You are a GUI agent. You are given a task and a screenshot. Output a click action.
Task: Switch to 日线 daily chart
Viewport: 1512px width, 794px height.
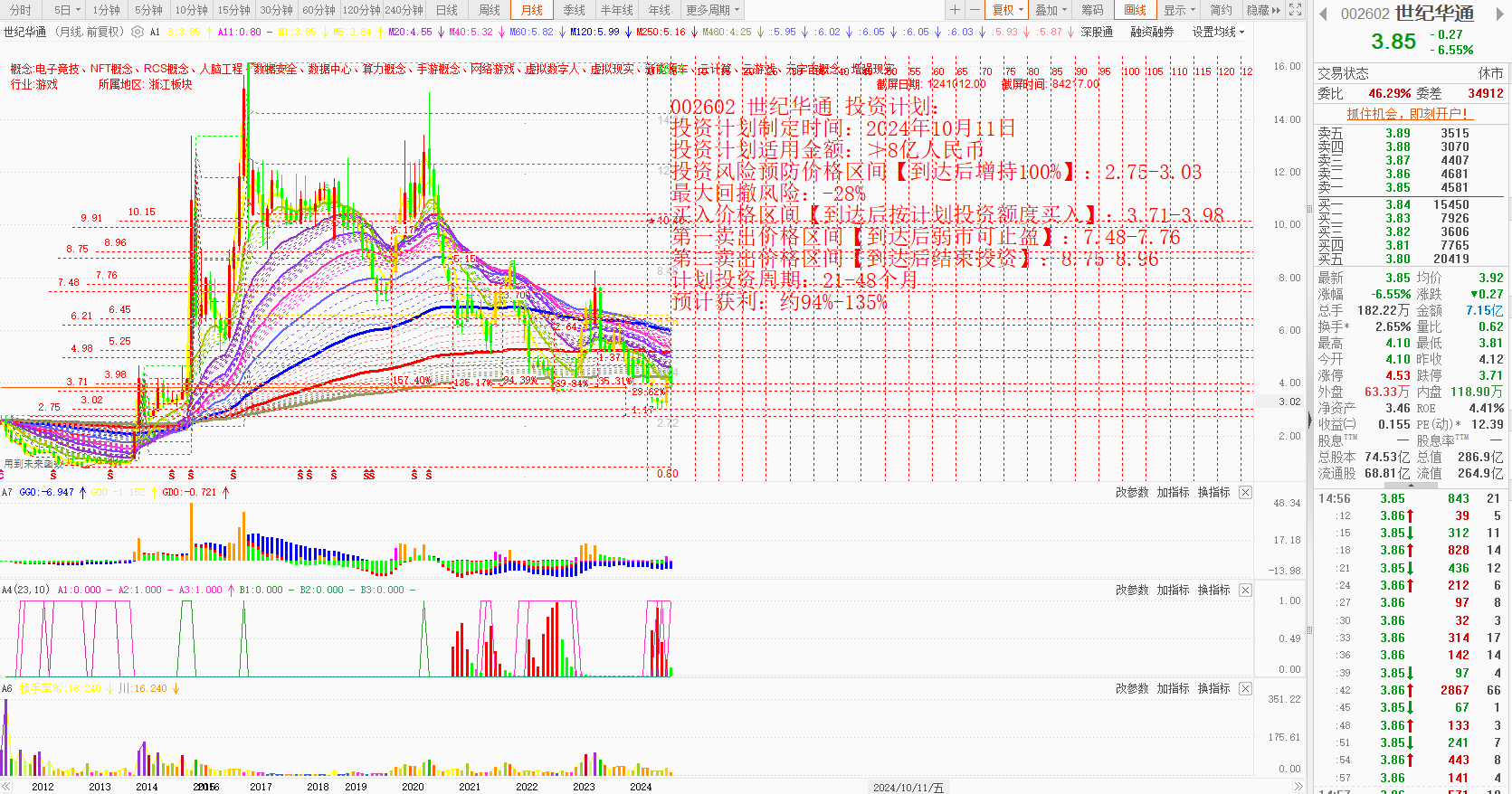tap(447, 10)
